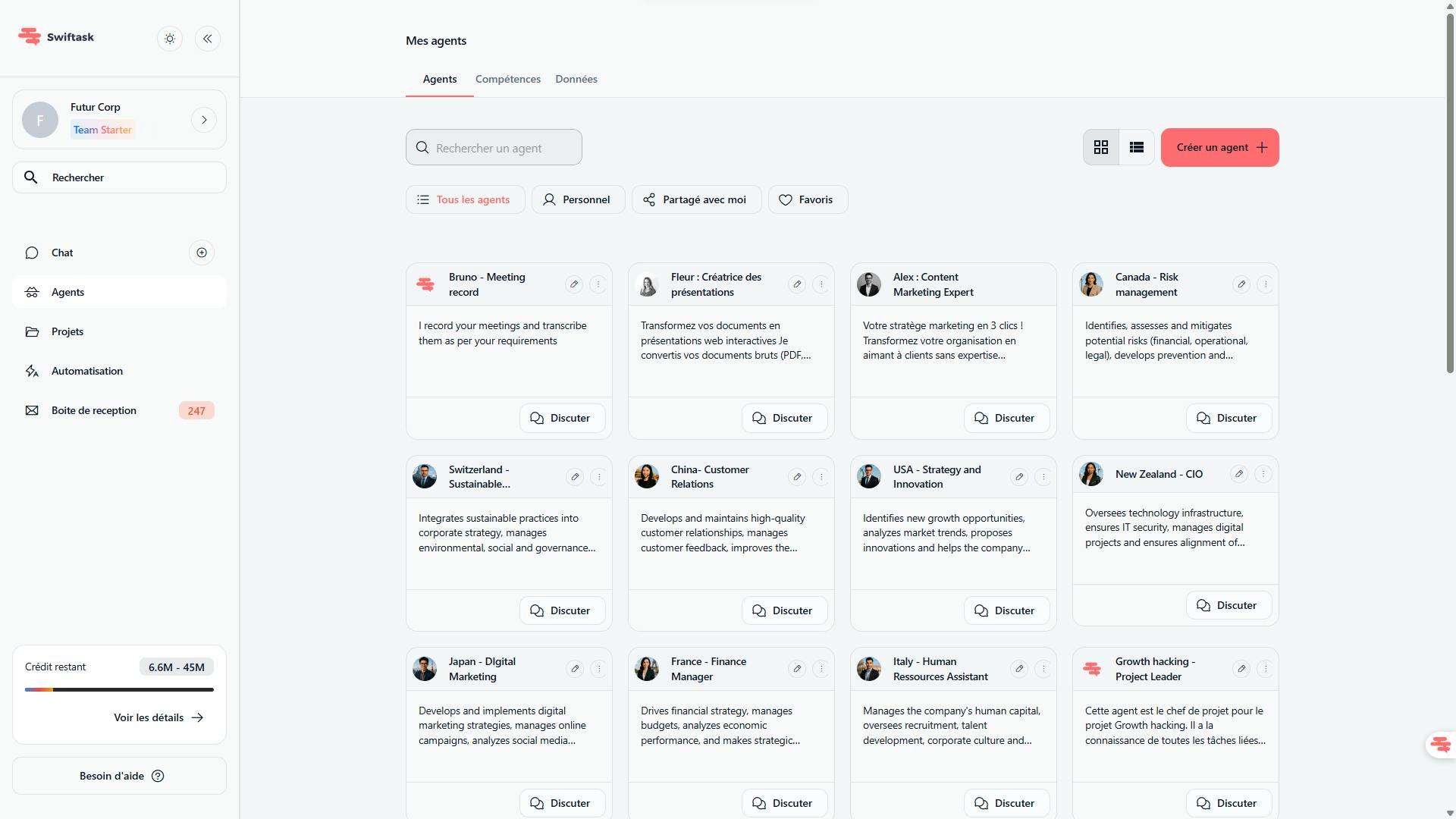Click the Rechercher un agent search field
This screenshot has height=819, width=1456.
point(494,147)
